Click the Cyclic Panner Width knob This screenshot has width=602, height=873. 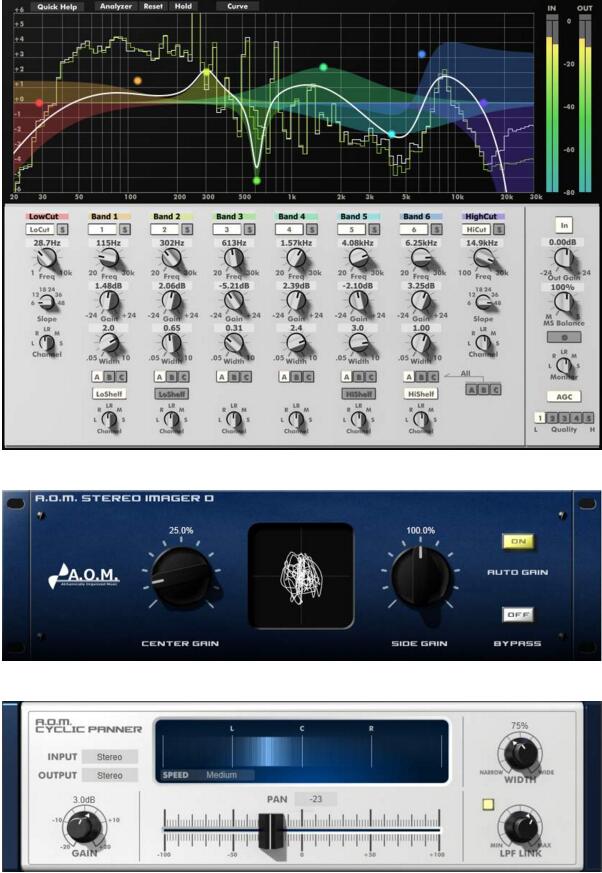(521, 753)
